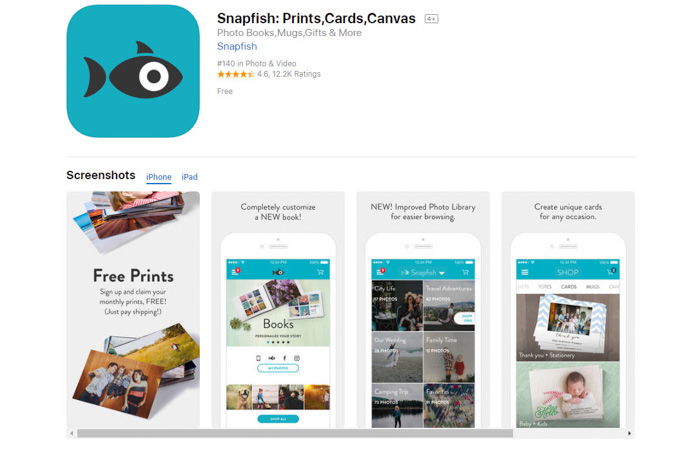Click the star rating icons

[x=235, y=74]
